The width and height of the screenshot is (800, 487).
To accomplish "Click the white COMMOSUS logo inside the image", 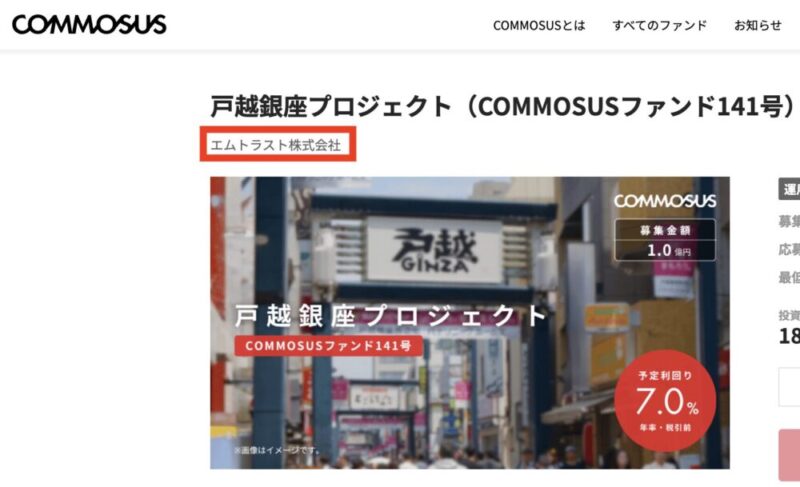I will tap(665, 201).
